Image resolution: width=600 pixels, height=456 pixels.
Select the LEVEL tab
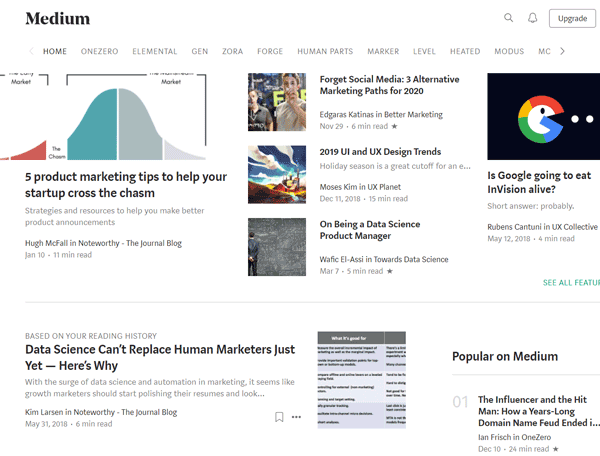coord(424,51)
